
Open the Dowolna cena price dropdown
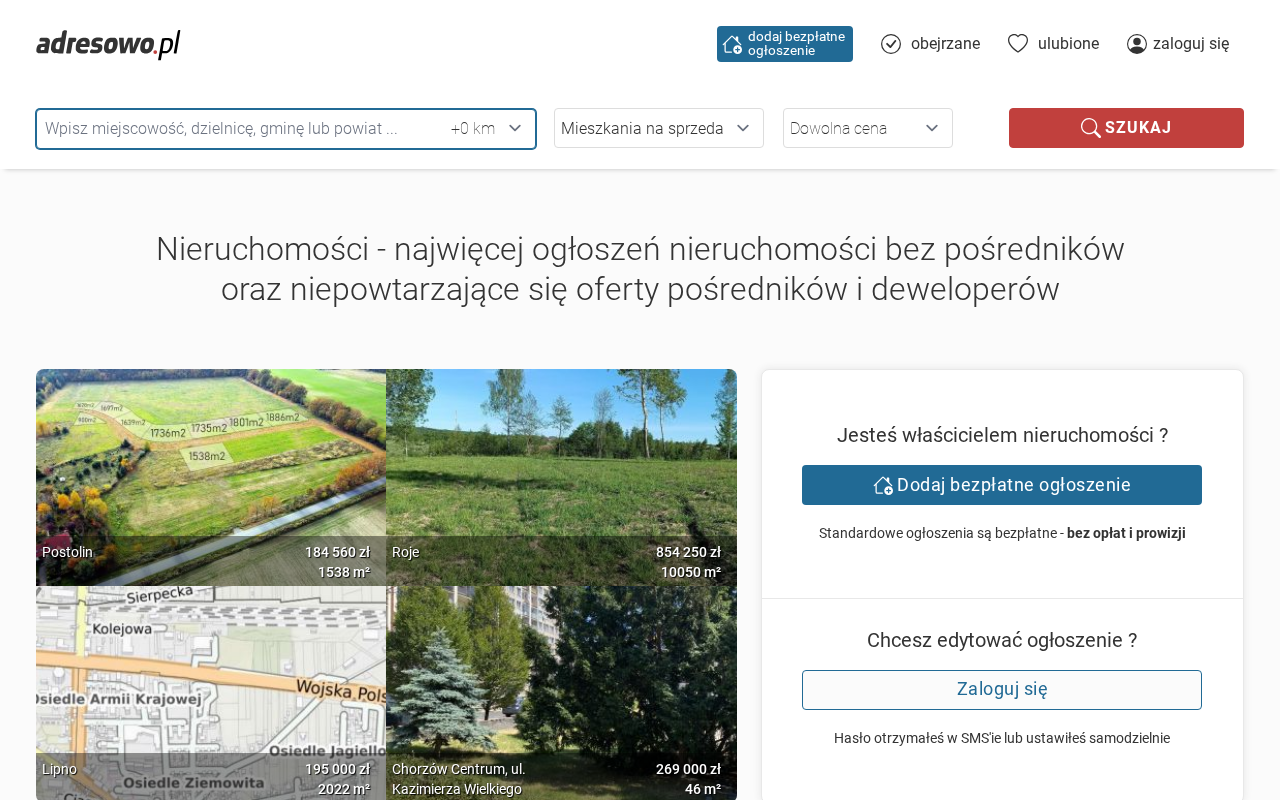point(867,128)
